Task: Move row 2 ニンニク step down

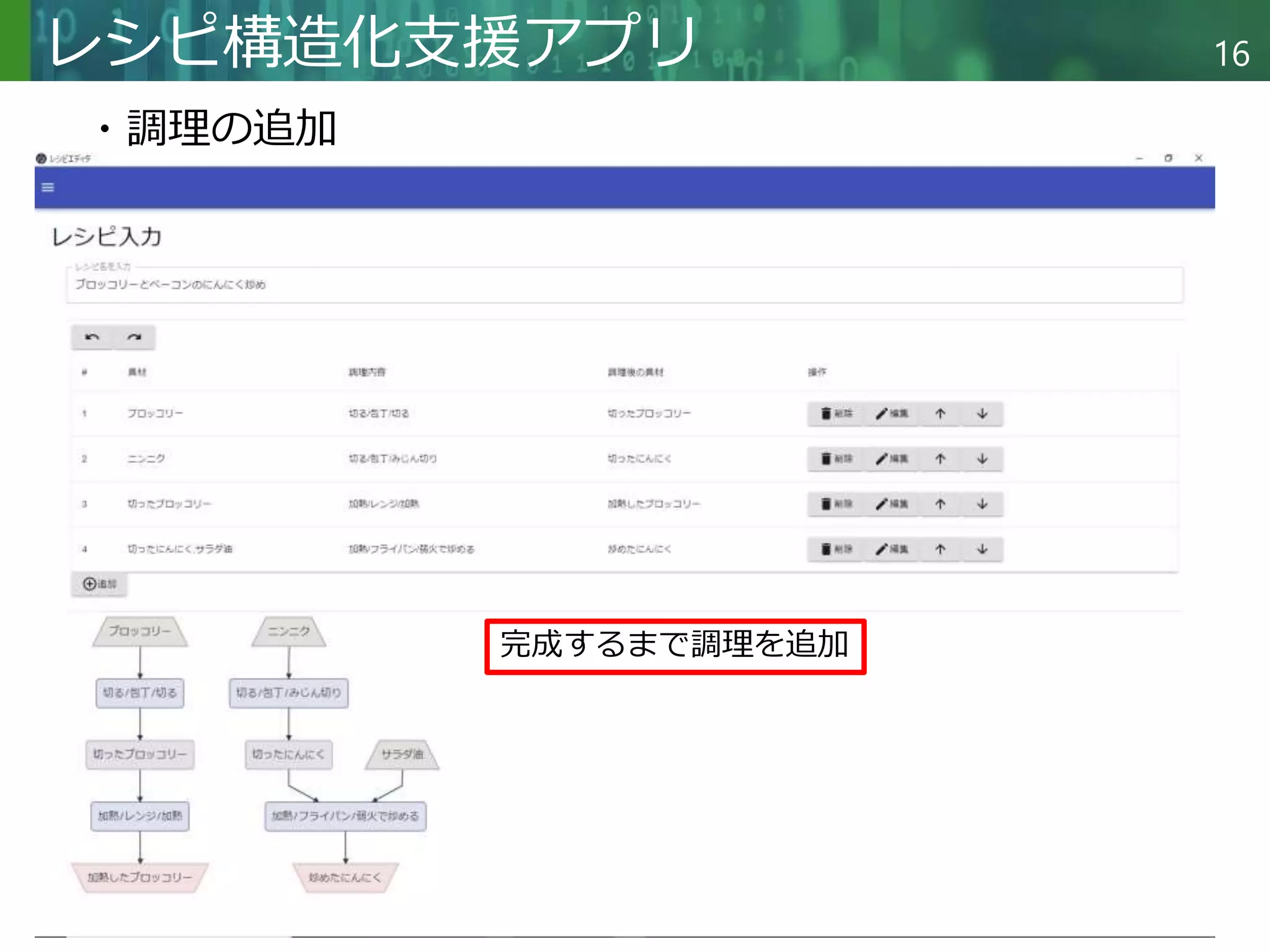Action: point(982,459)
